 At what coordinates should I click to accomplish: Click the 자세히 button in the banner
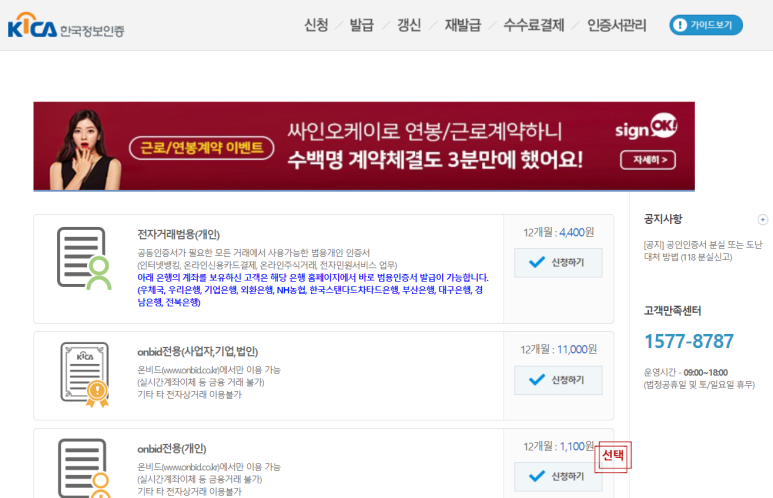(648, 160)
